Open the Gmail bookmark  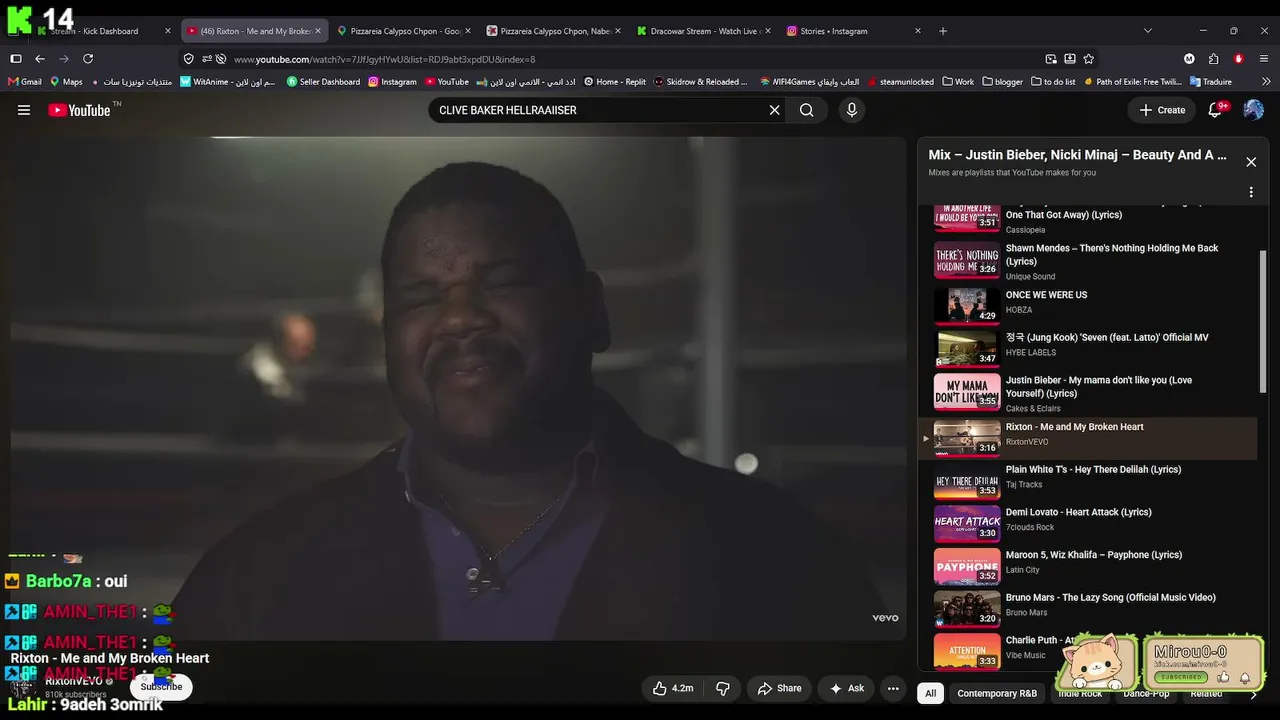pos(25,82)
